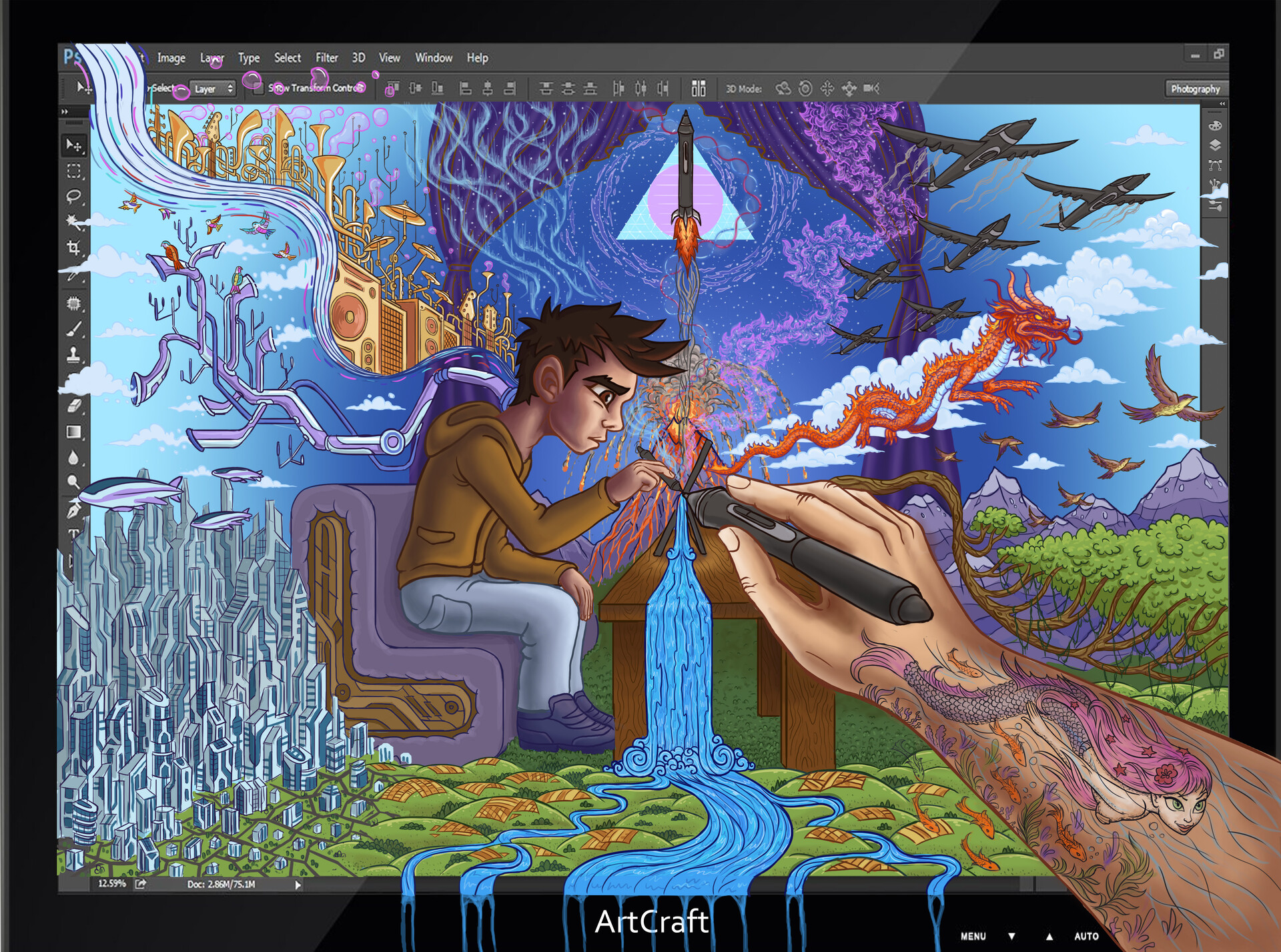Screen dimensions: 1281x952
Task: Expand the status bar info arrow
Action: [298, 885]
